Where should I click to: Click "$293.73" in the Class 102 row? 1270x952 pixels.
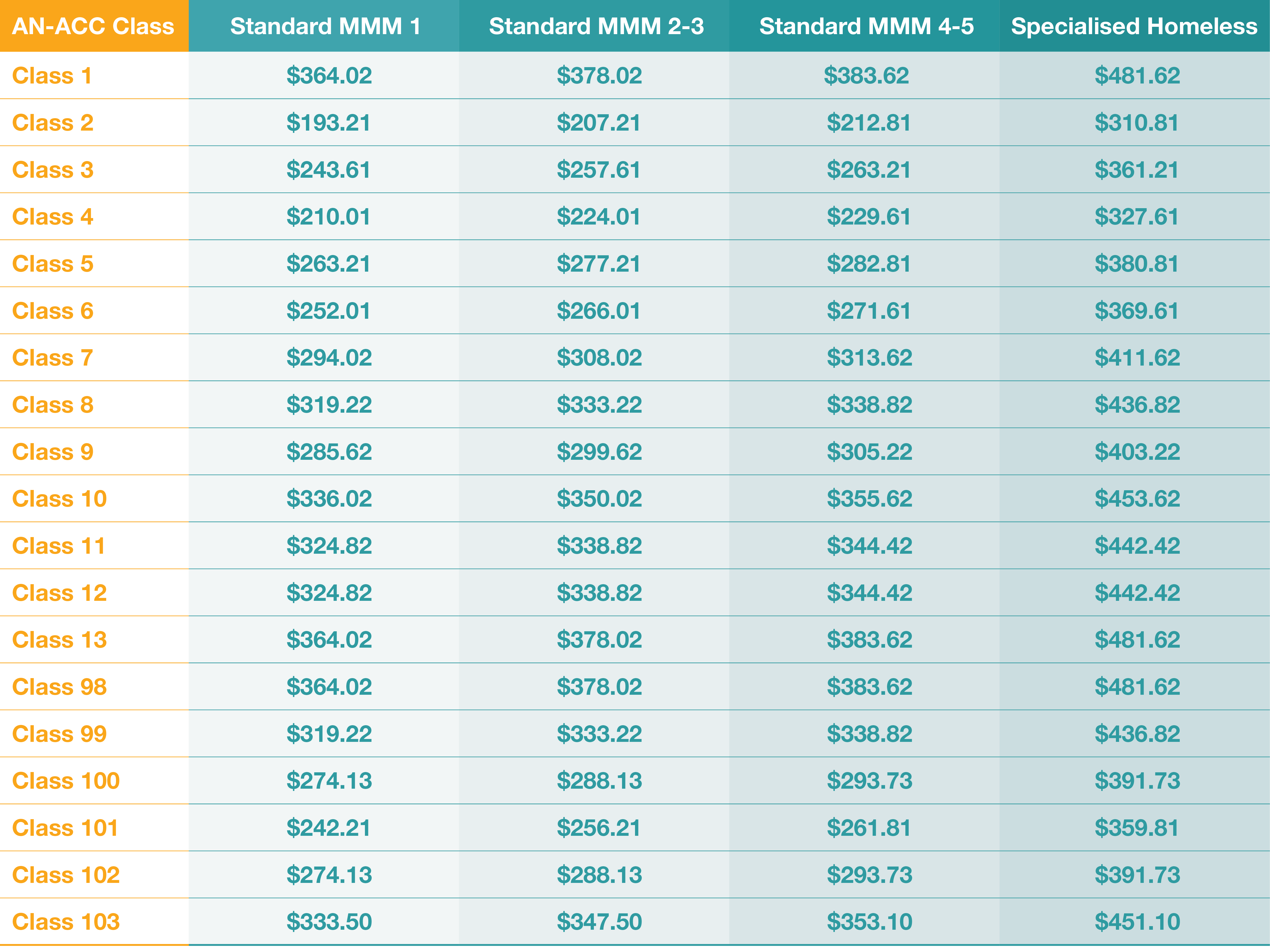(869, 875)
